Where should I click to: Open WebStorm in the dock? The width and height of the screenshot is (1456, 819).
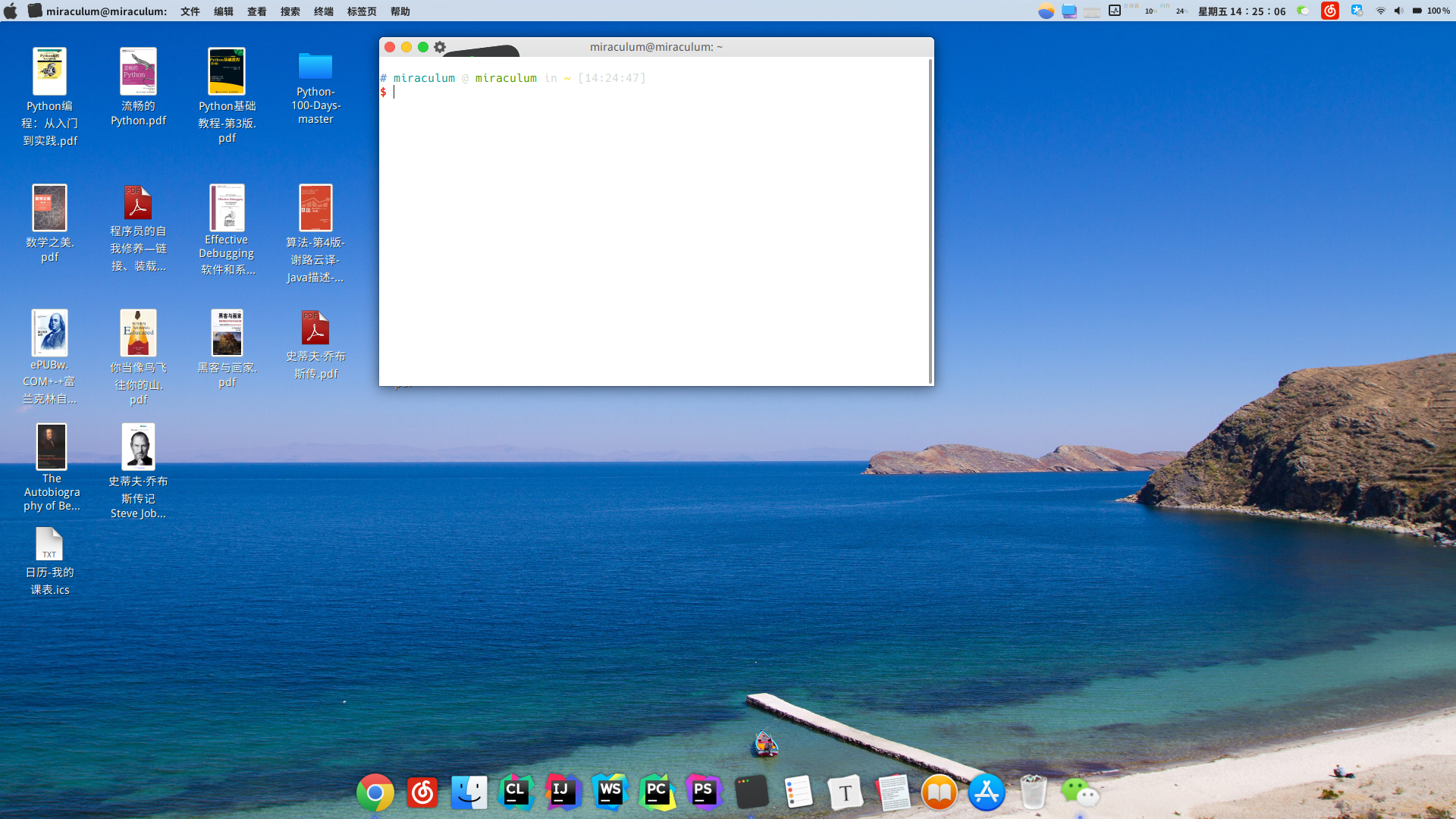(x=610, y=793)
